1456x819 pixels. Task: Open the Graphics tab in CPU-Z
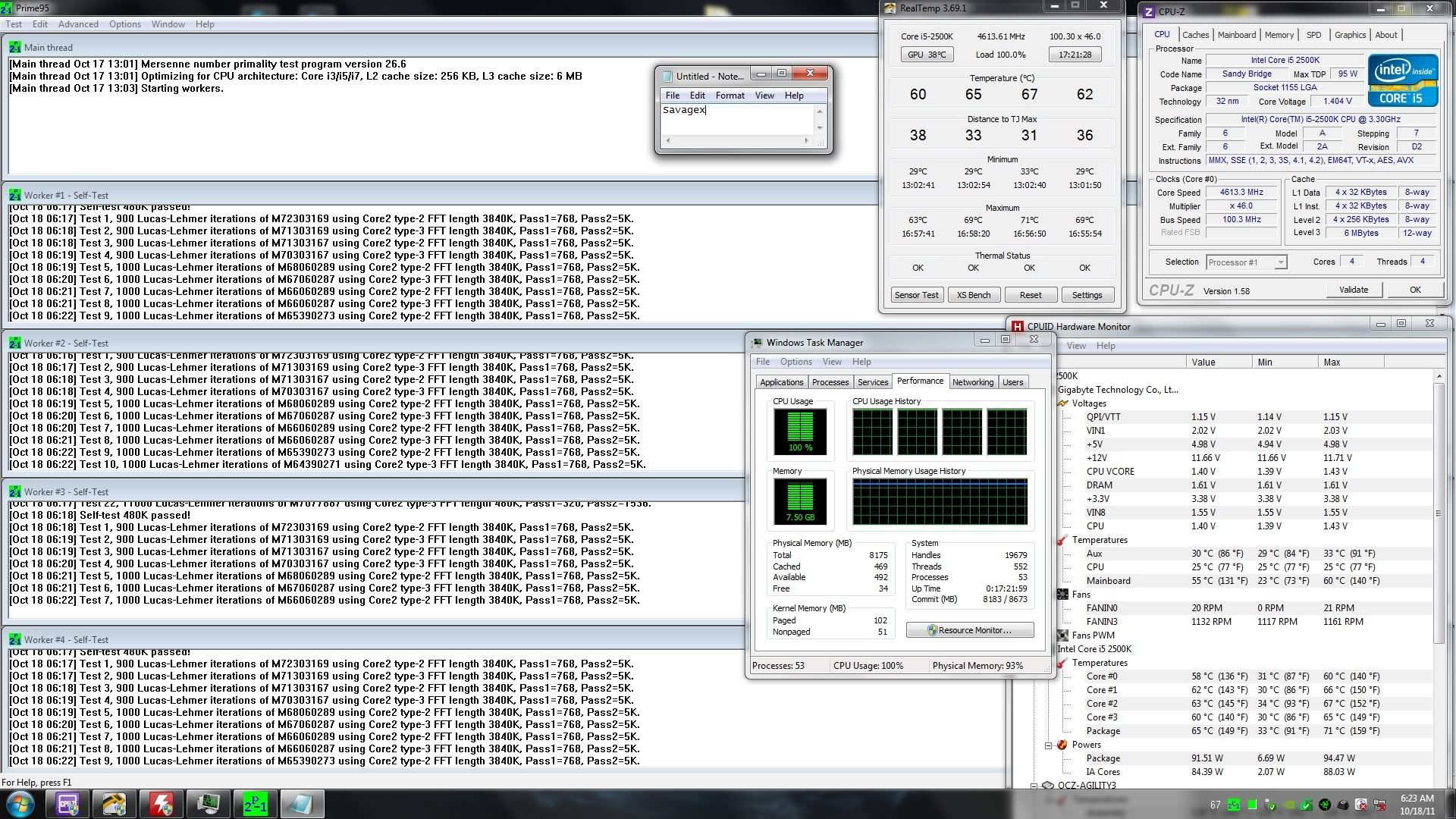(1350, 35)
